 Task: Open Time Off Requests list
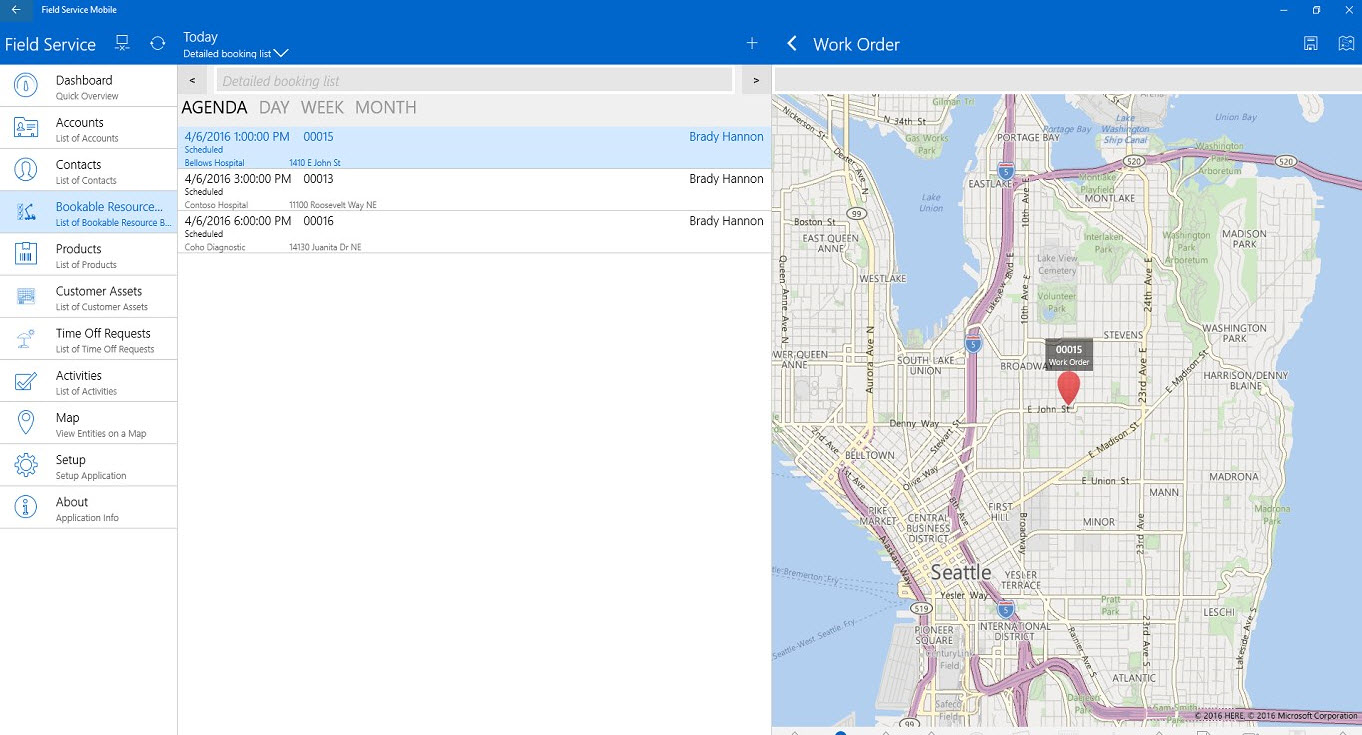(88, 339)
